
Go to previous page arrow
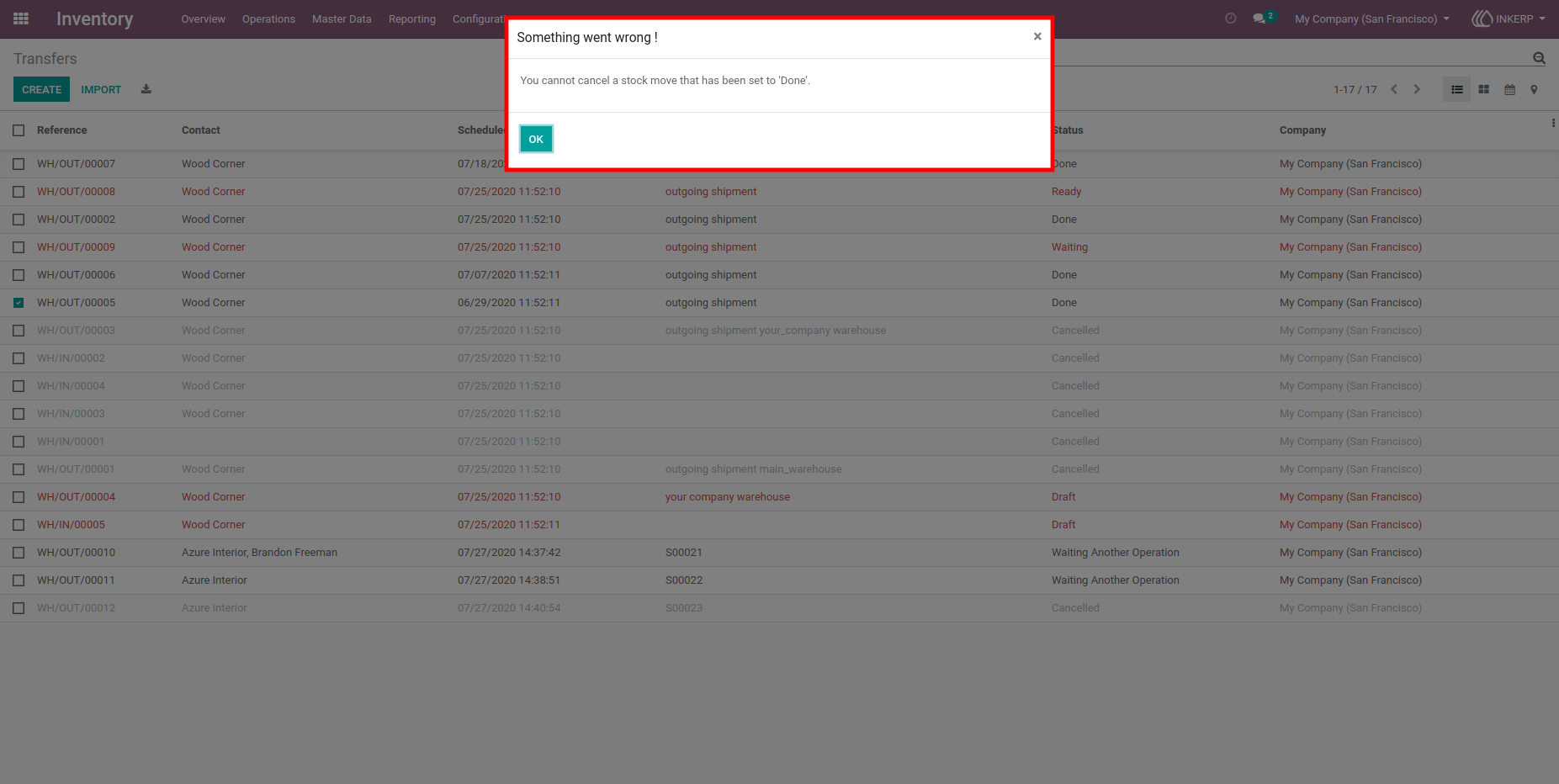[1394, 89]
